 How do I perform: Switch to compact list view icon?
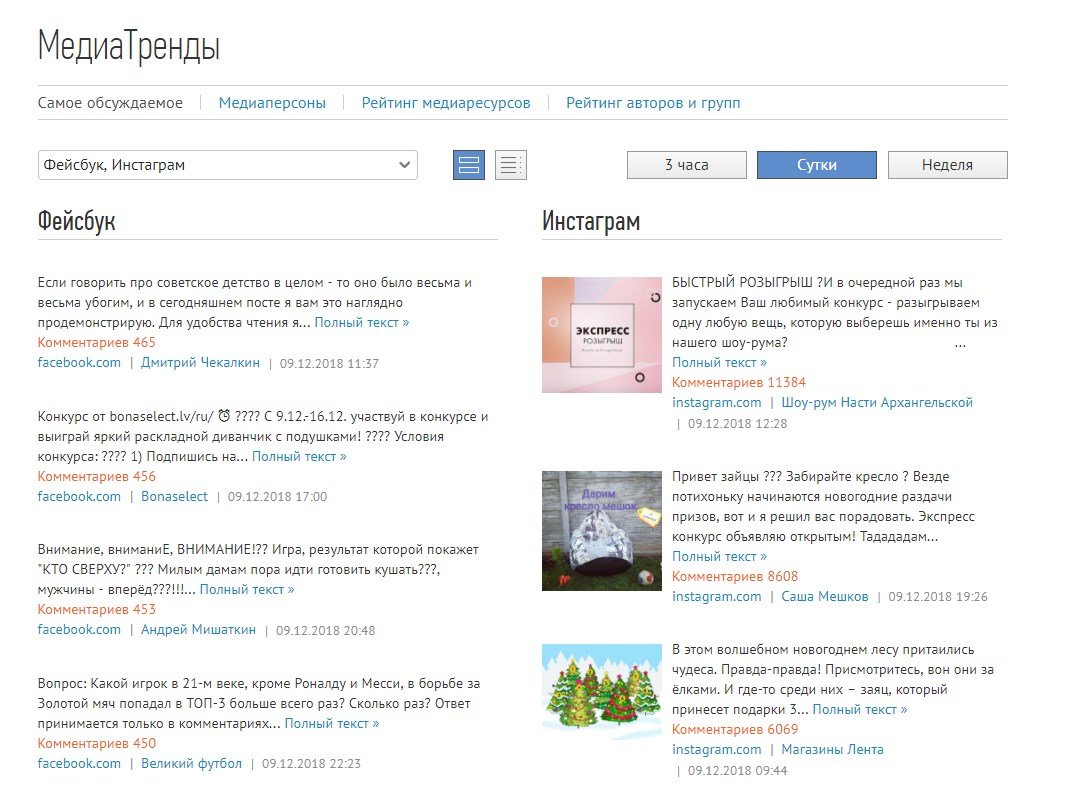511,165
